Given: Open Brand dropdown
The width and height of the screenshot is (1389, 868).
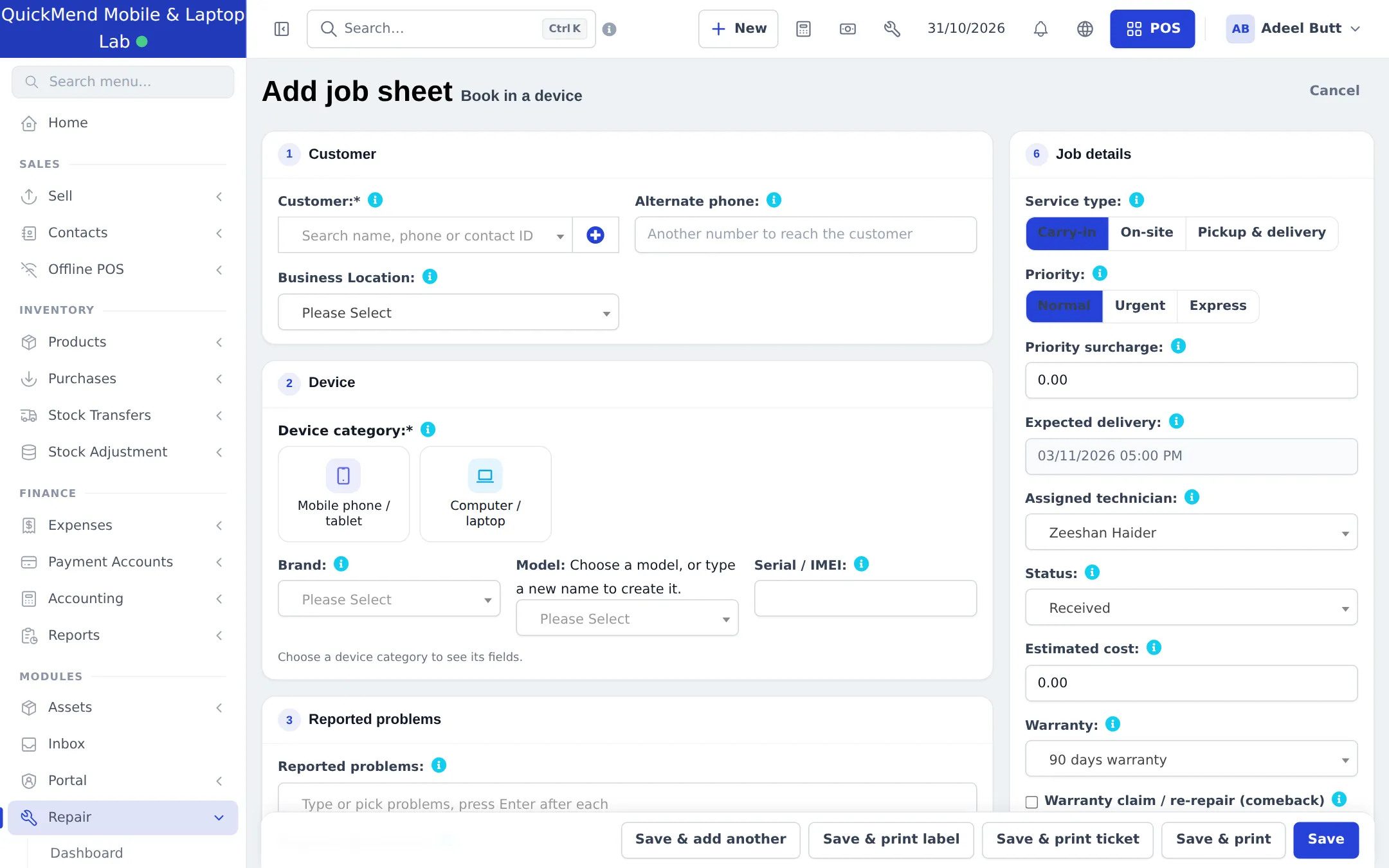Looking at the screenshot, I should [x=389, y=599].
